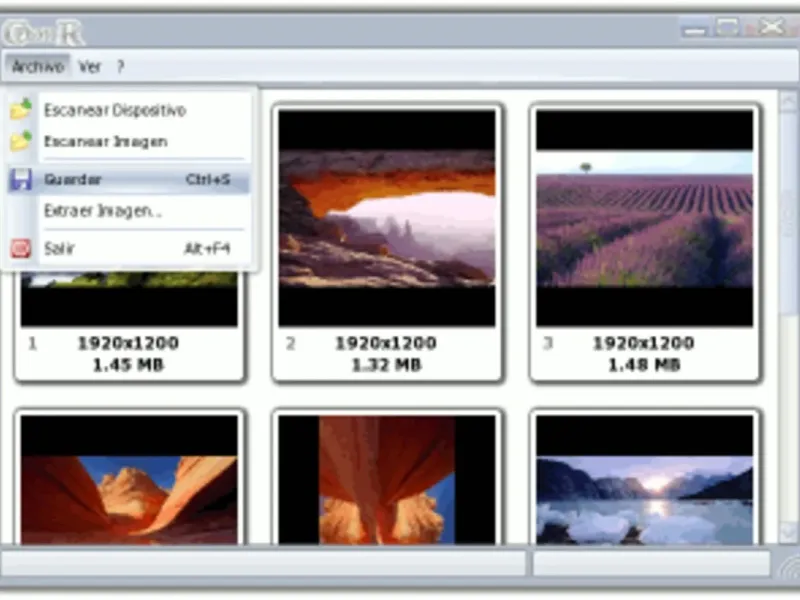800x600 pixels.
Task: Maximize the window
Action: 727,27
